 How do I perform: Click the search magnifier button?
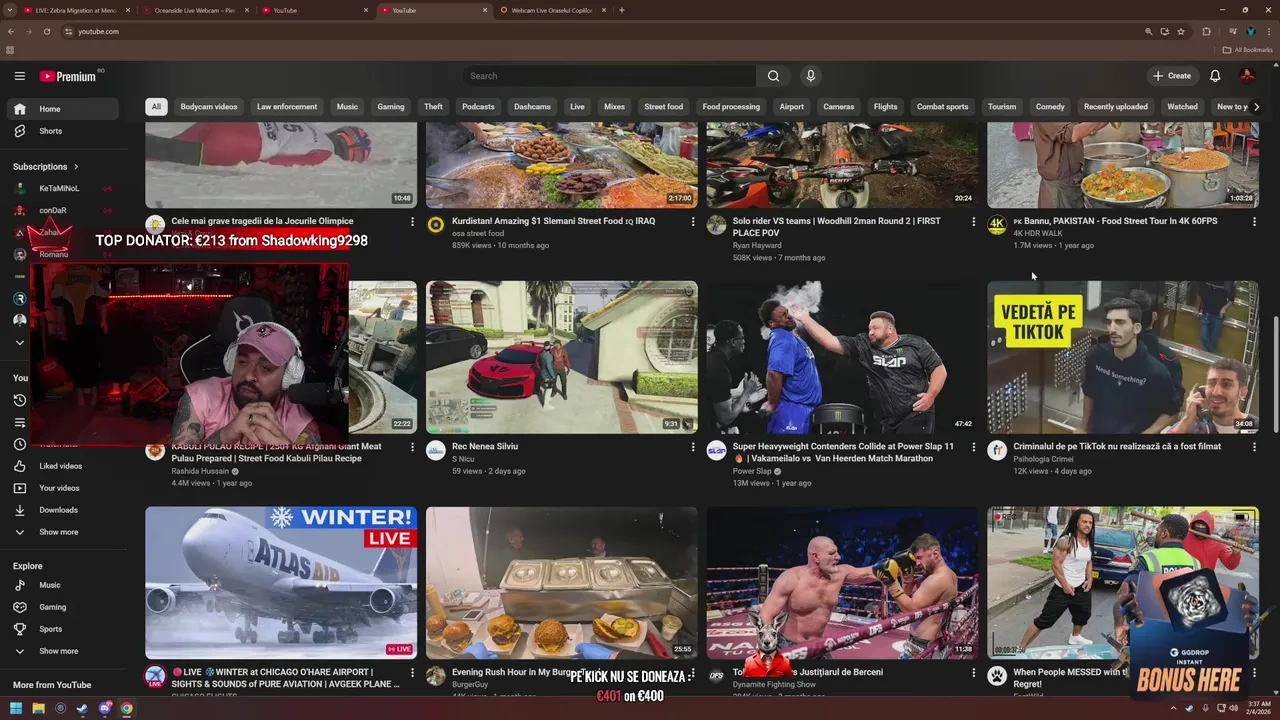coord(773,76)
